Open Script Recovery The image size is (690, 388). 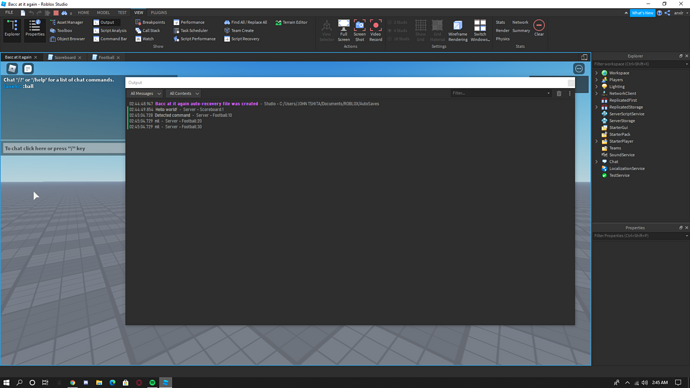(242, 39)
